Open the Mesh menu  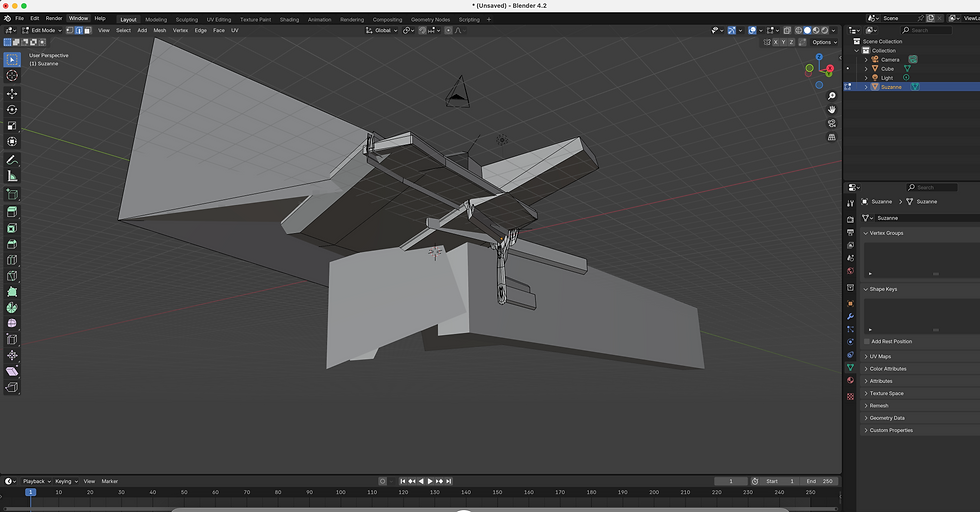[160, 30]
